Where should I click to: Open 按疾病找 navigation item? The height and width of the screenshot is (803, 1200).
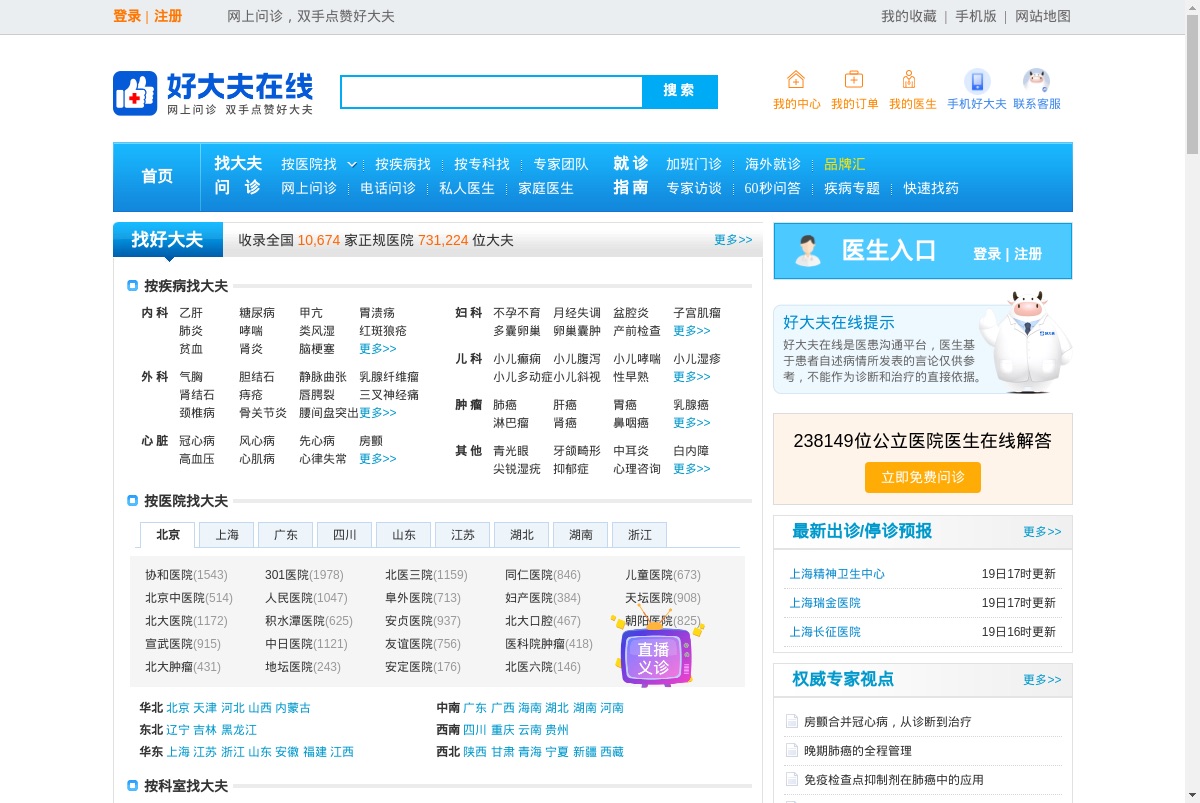point(403,164)
